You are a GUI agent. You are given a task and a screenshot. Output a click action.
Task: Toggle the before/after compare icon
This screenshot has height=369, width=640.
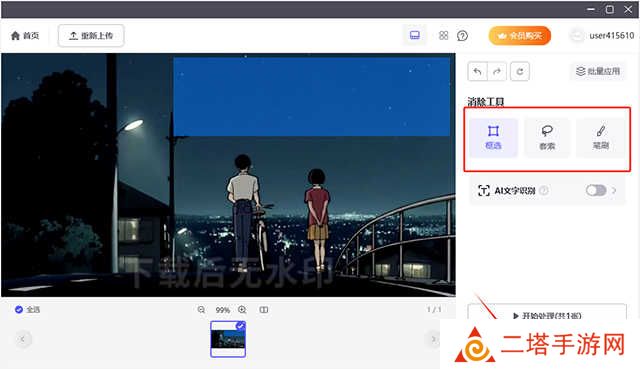pyautogui.click(x=264, y=310)
